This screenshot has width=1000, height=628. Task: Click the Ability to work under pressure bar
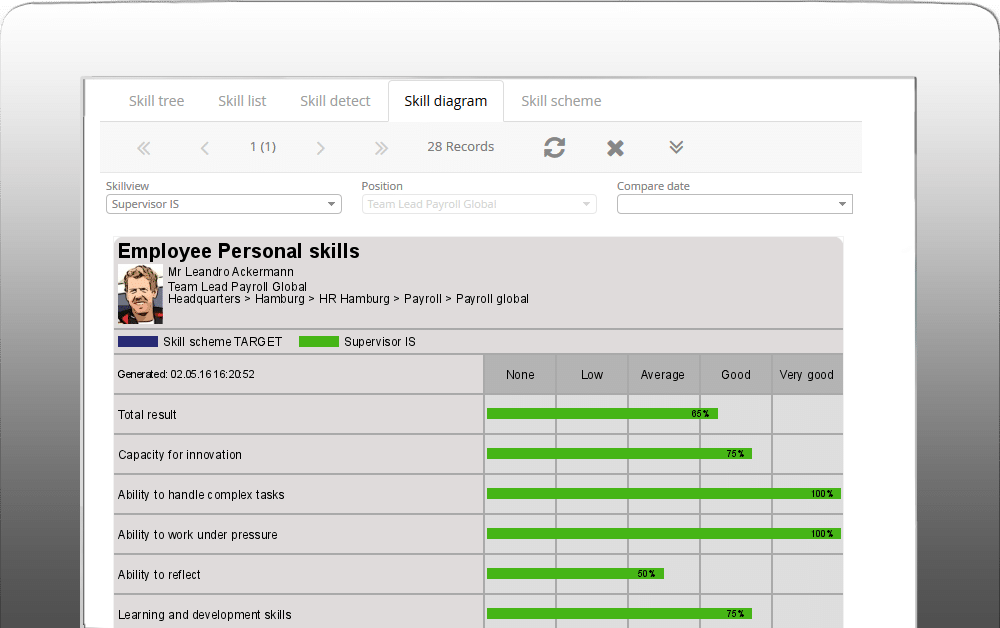pyautogui.click(x=664, y=534)
